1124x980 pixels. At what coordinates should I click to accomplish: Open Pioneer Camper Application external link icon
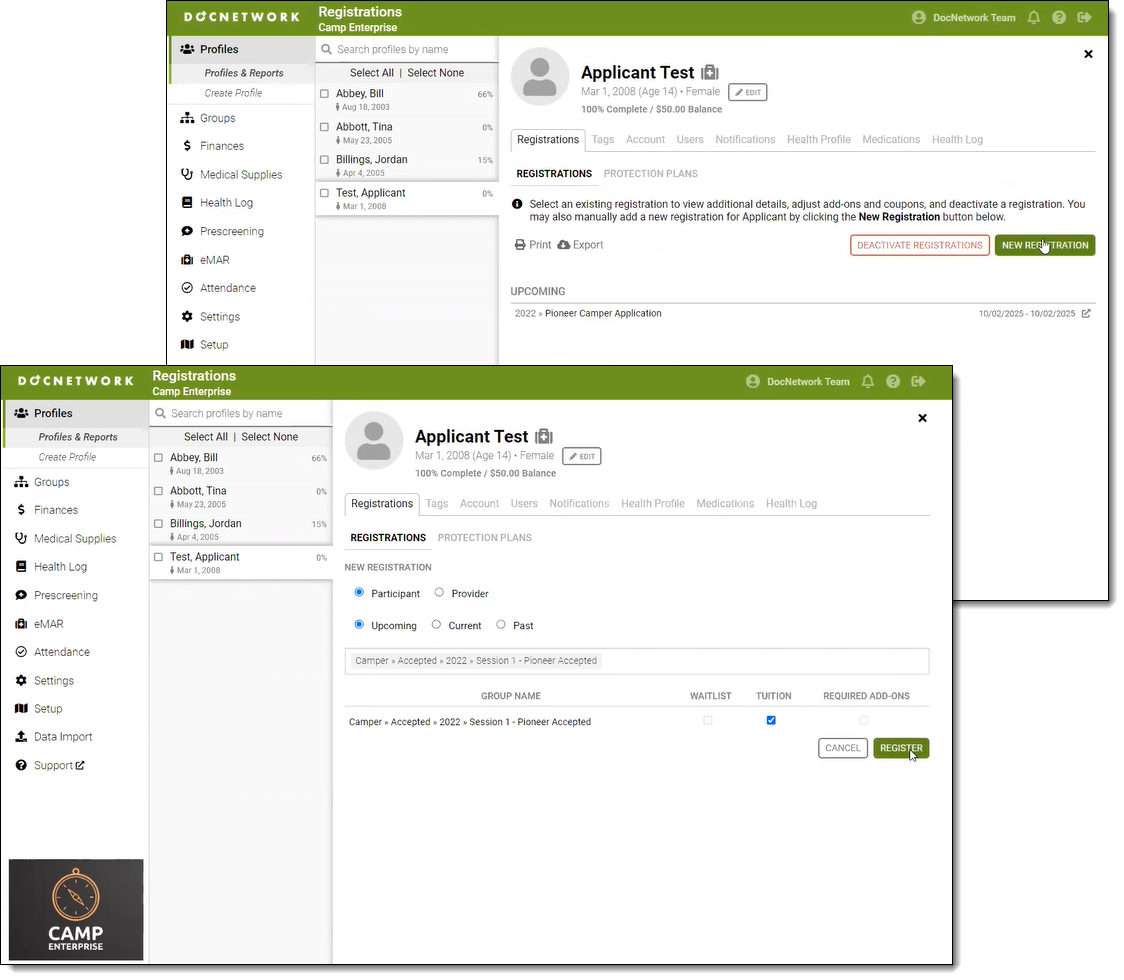1086,314
